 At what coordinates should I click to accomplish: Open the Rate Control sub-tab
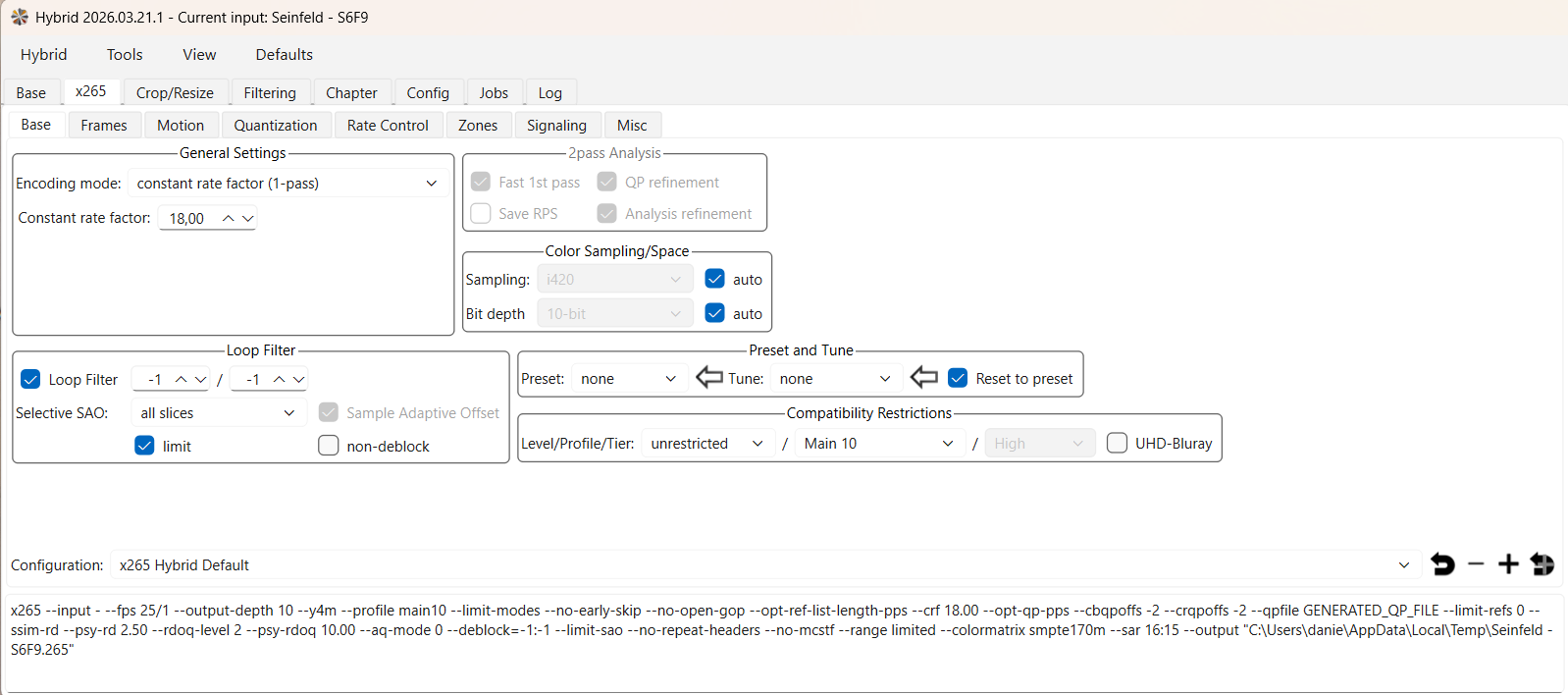[388, 126]
